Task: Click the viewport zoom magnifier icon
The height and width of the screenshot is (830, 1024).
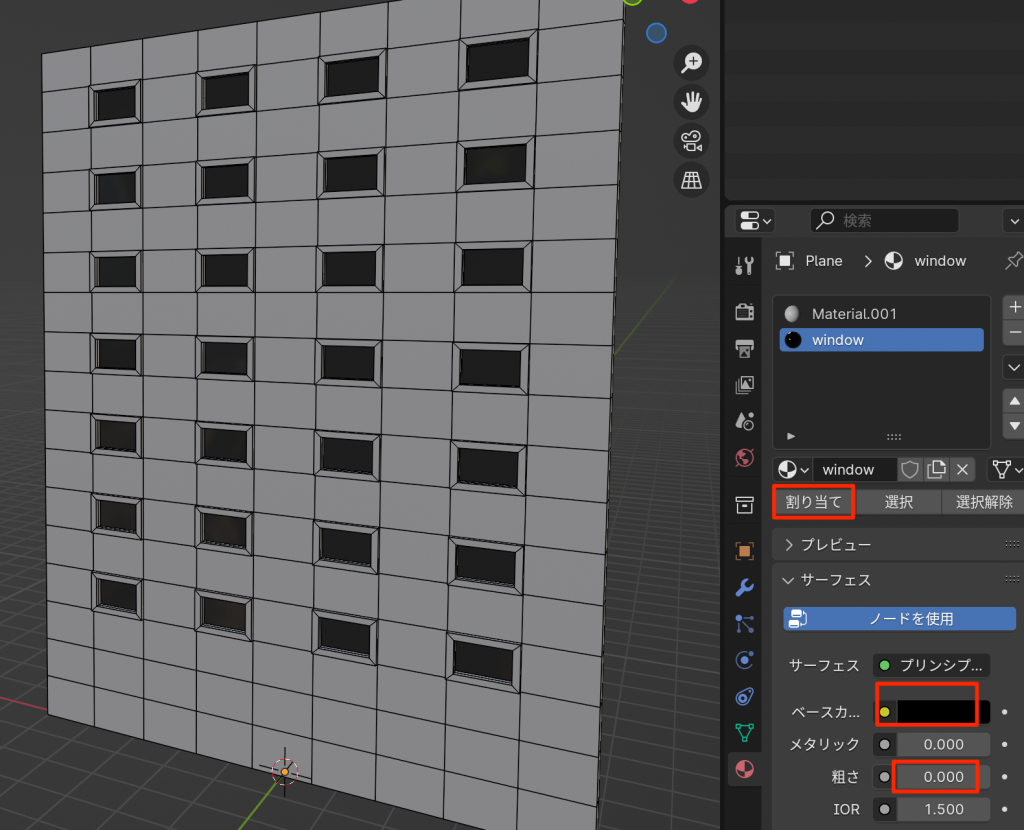Action: coord(691,62)
